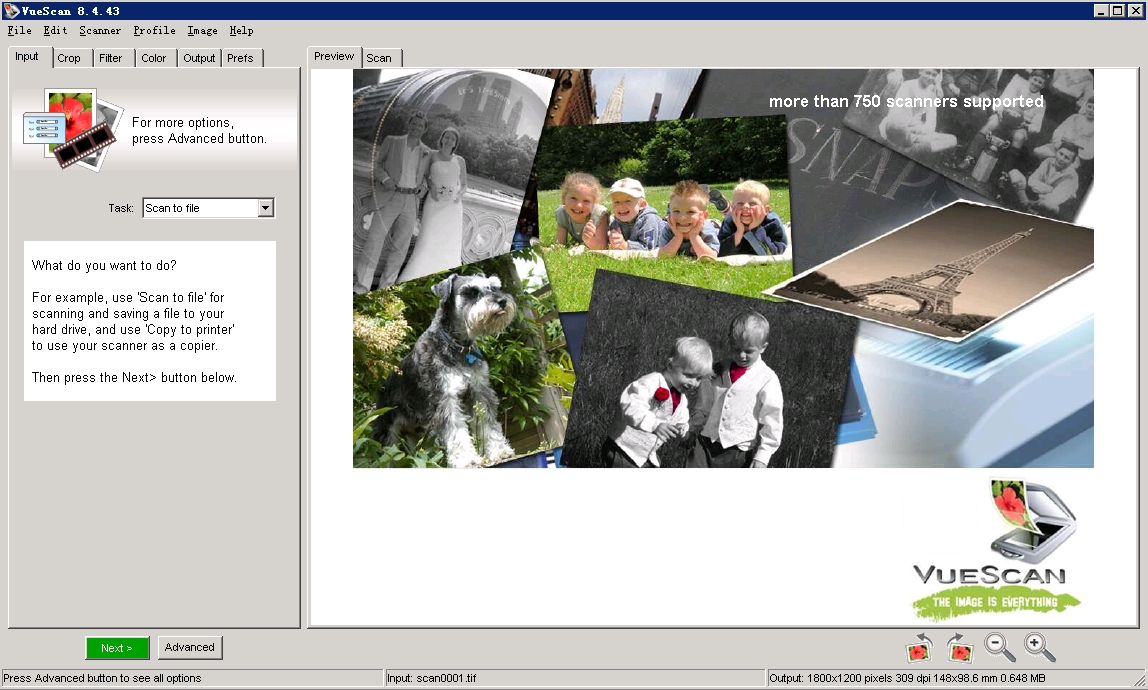This screenshot has width=1148, height=690.
Task: Click the preview collage image
Action: tap(723, 268)
